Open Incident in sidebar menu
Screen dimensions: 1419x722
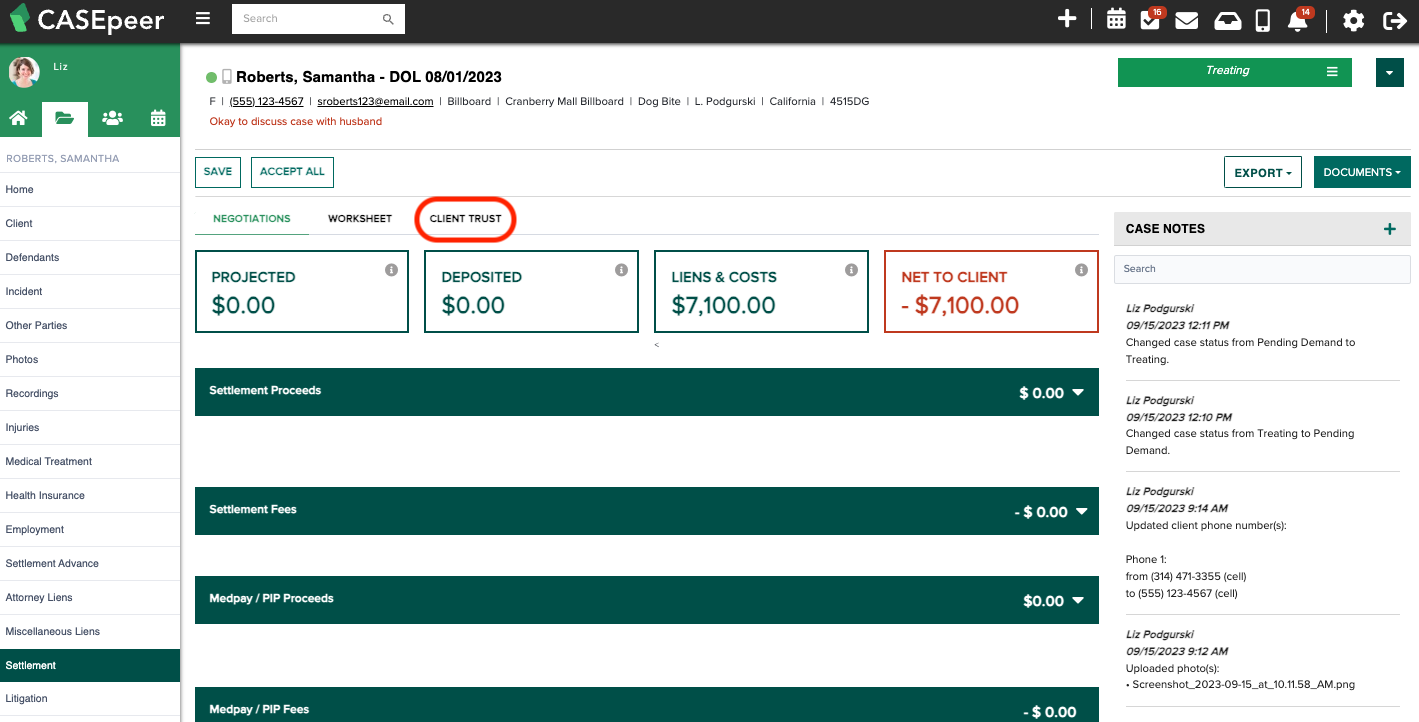[90, 292]
